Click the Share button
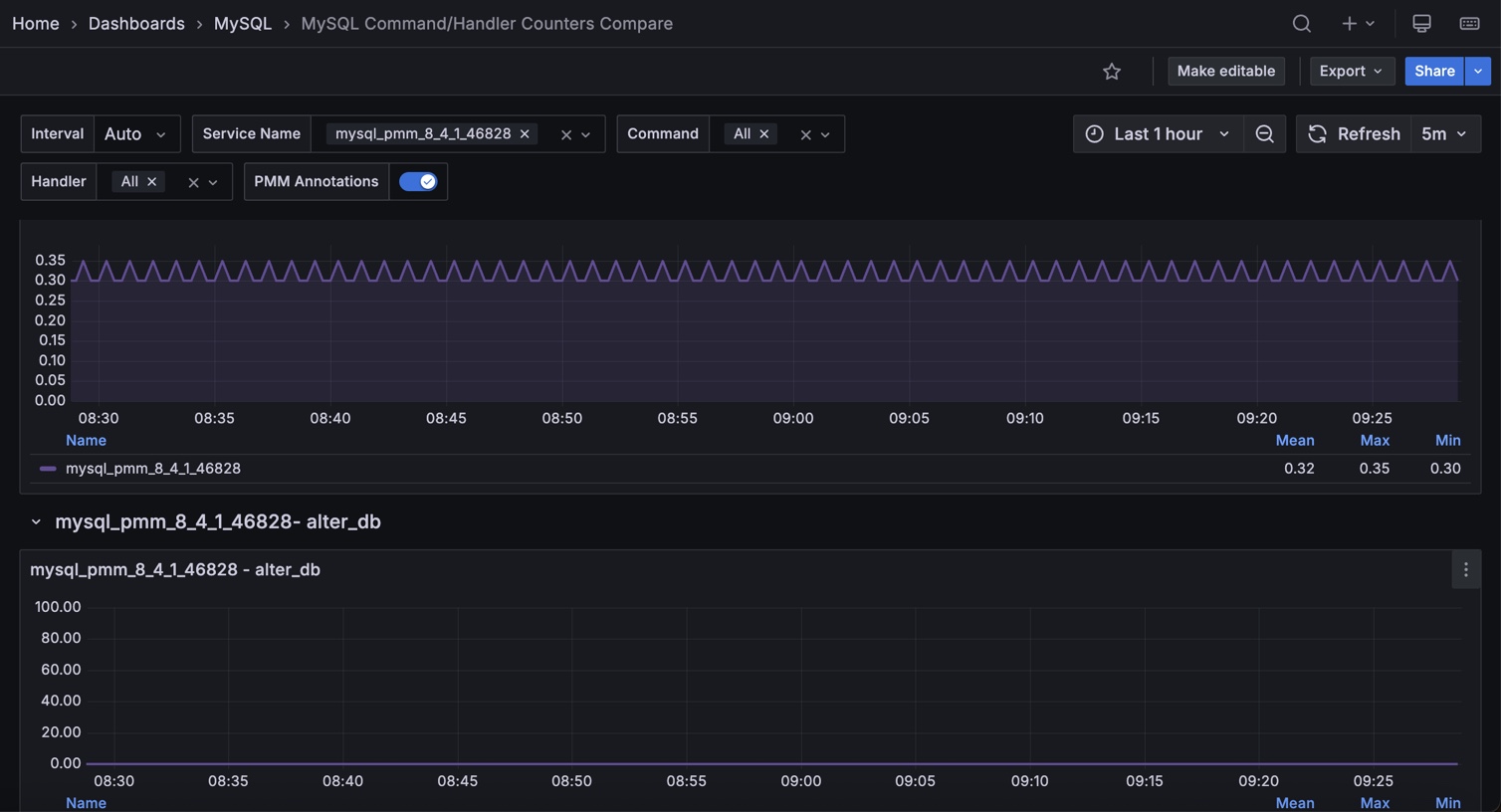The height and width of the screenshot is (812, 1501). pyautogui.click(x=1433, y=71)
